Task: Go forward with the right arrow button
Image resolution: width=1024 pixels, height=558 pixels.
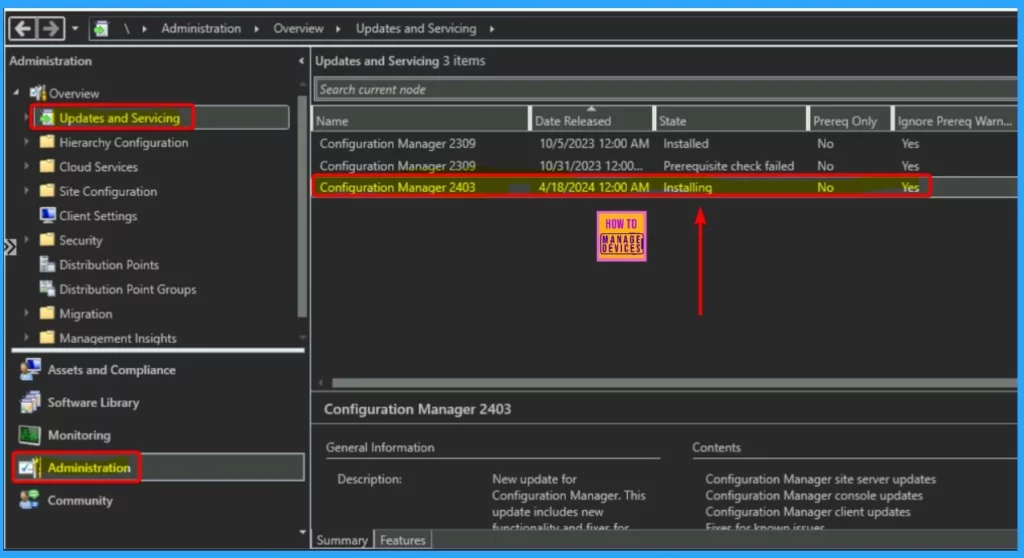Action: 50,29
